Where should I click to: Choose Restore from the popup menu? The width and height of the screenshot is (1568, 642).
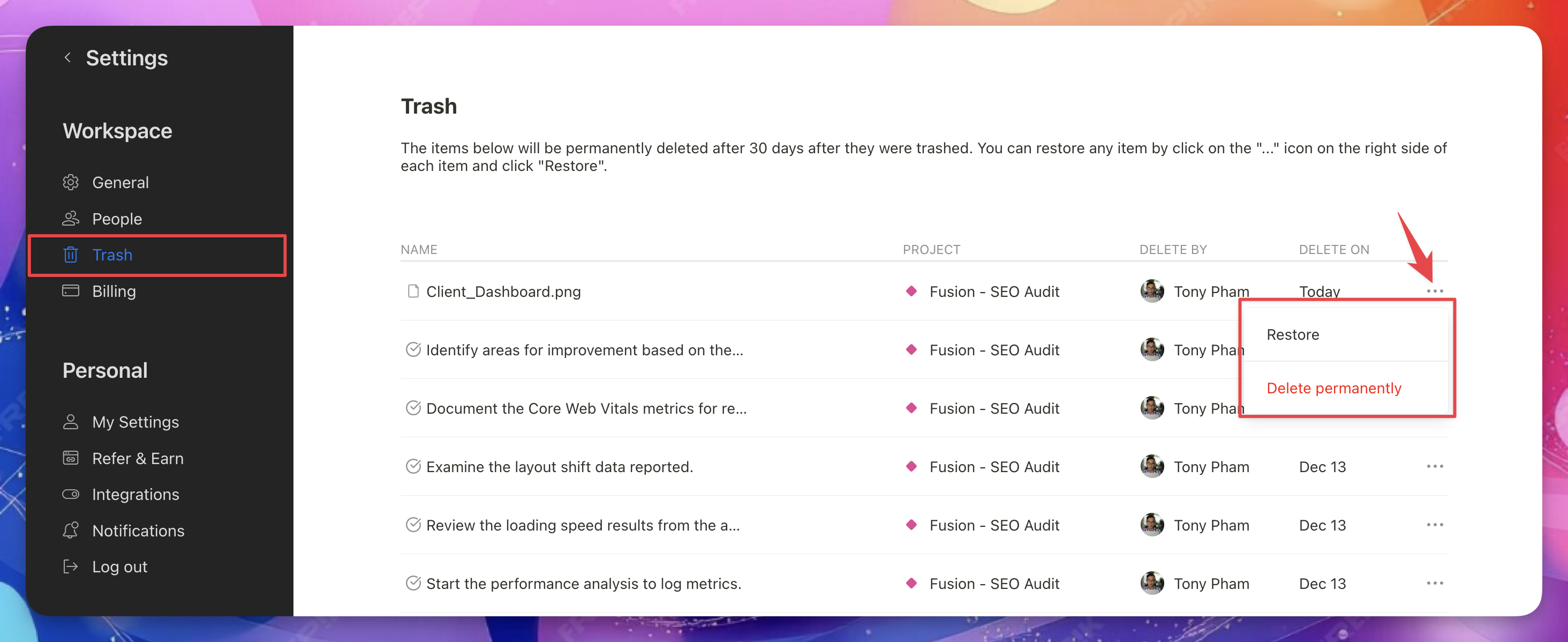1292,334
